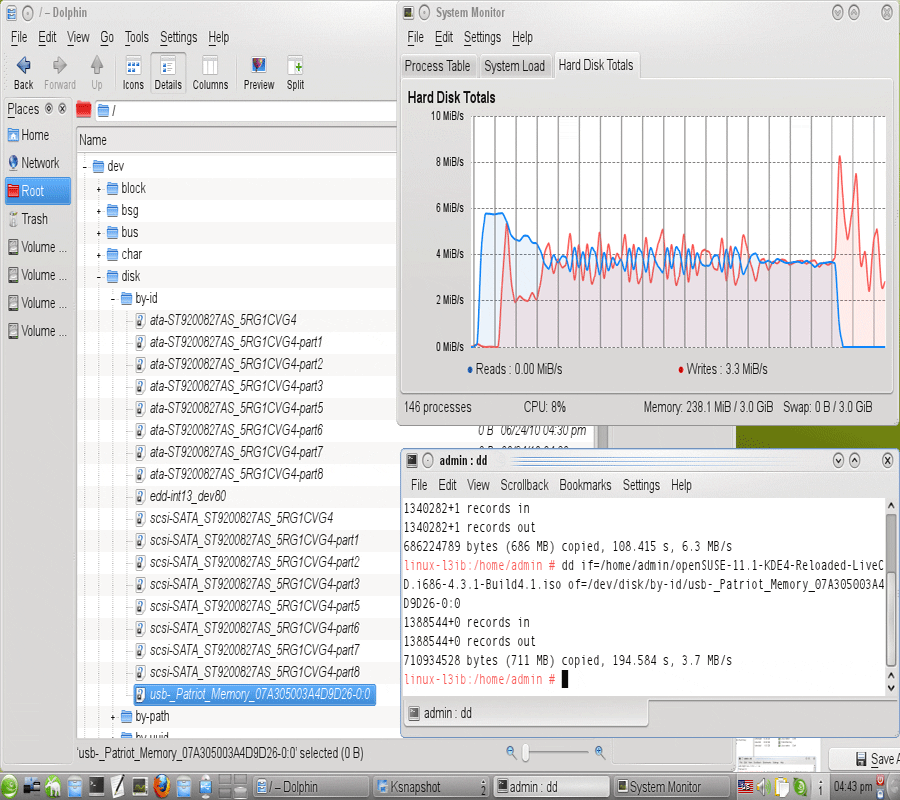Viewport: 900px width, 800px height.
Task: Click the Reads blue legend entry
Action: pos(515,369)
